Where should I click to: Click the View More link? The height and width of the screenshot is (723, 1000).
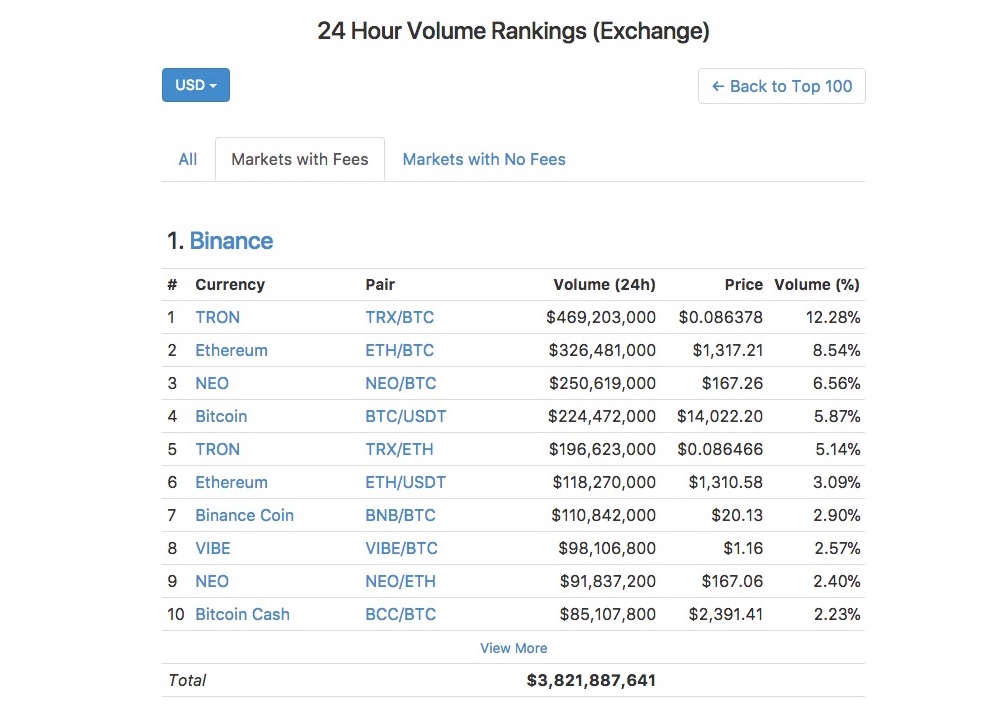tap(513, 648)
